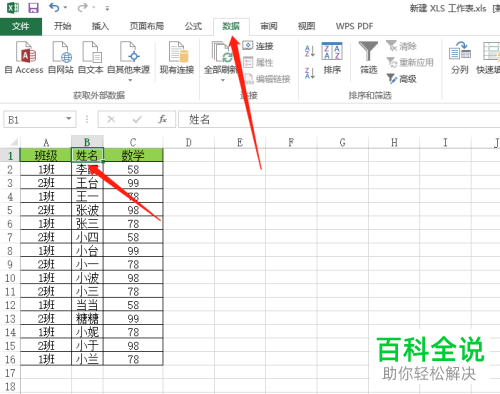Click the cell containing 张波
This screenshot has width=500, height=394.
[87, 210]
